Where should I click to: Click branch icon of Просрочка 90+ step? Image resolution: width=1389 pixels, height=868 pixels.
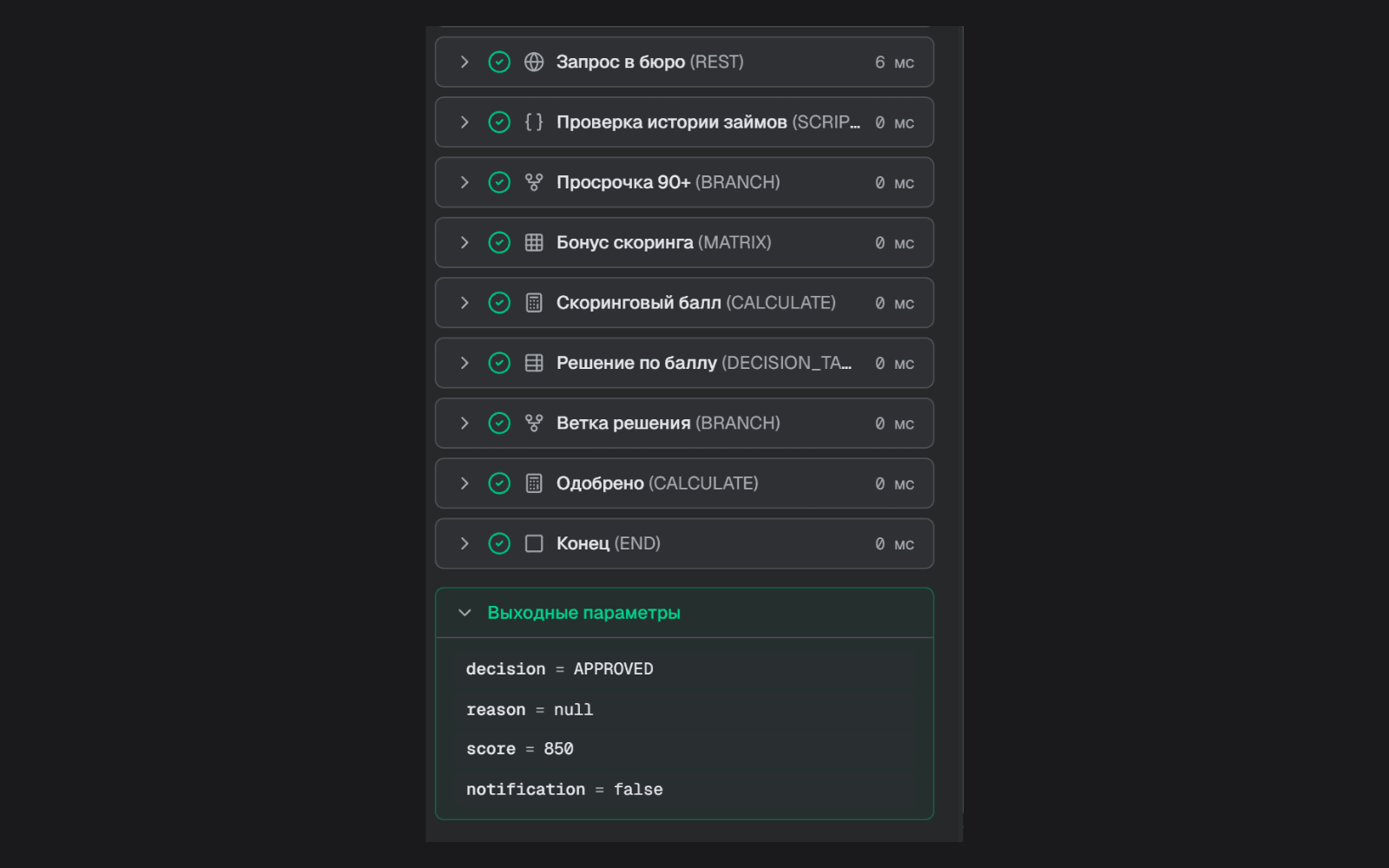coord(534,182)
